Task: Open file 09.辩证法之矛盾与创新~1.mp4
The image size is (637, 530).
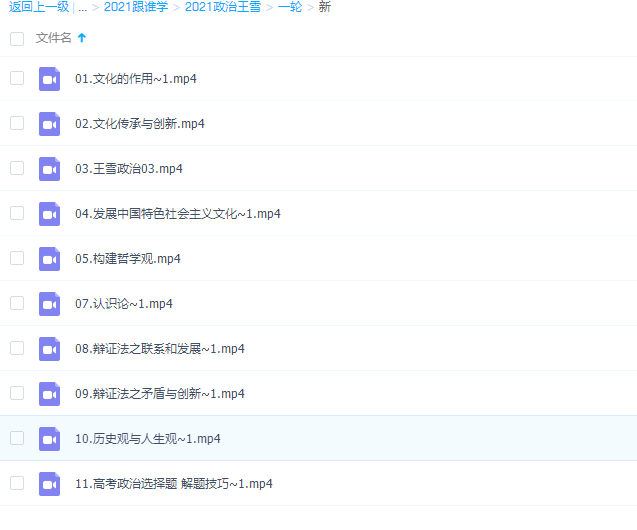Action: coord(159,394)
